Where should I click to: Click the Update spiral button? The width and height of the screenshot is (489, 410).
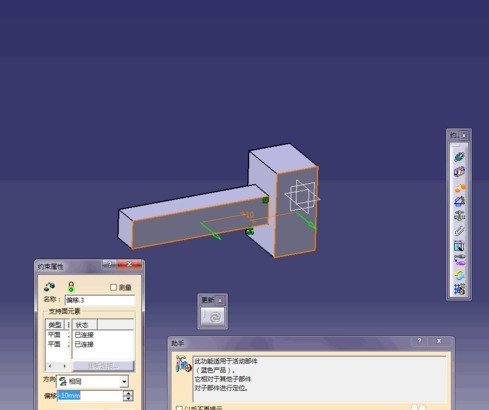point(213,317)
